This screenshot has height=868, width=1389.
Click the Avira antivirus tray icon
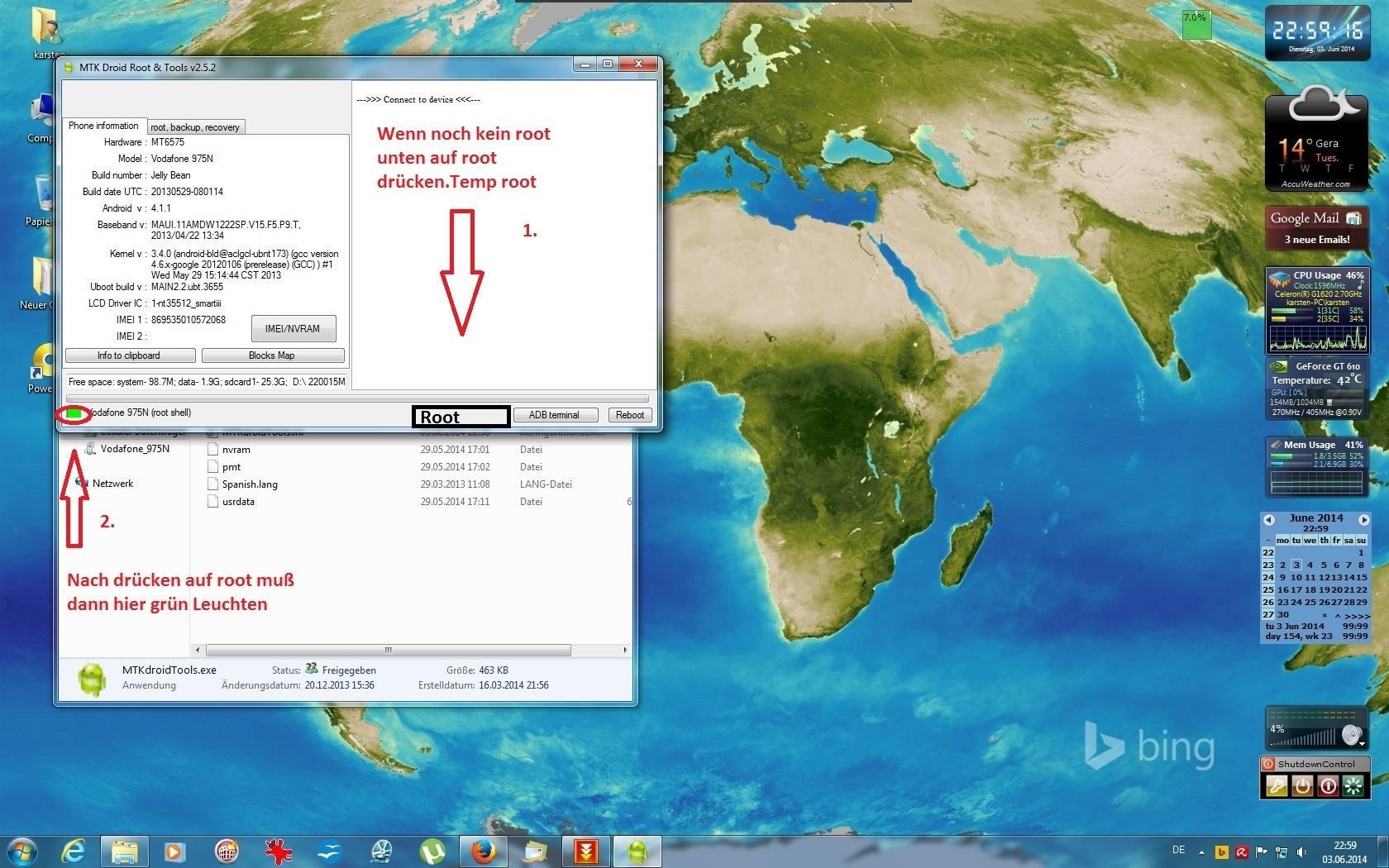(x=1241, y=851)
